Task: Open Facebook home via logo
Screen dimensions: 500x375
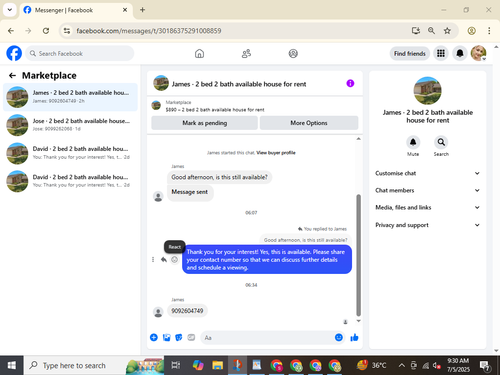Action: tap(14, 53)
